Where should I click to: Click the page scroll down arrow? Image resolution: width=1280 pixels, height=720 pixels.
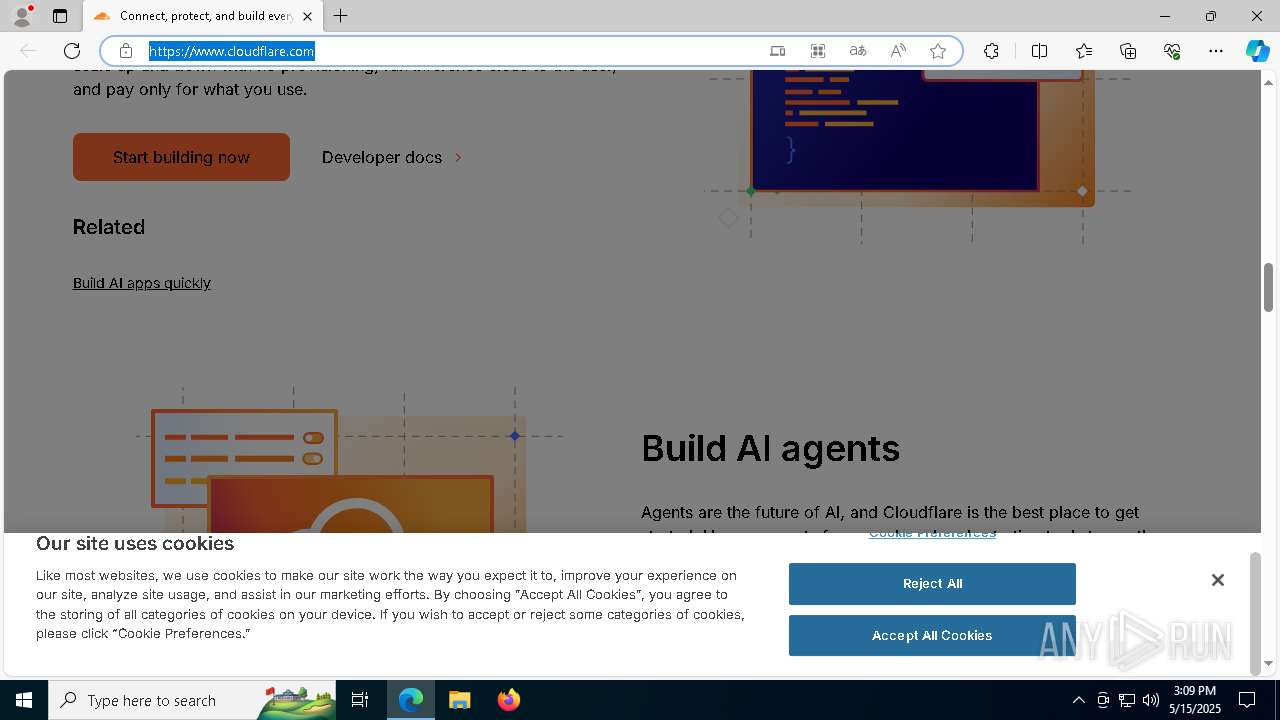click(x=1268, y=662)
